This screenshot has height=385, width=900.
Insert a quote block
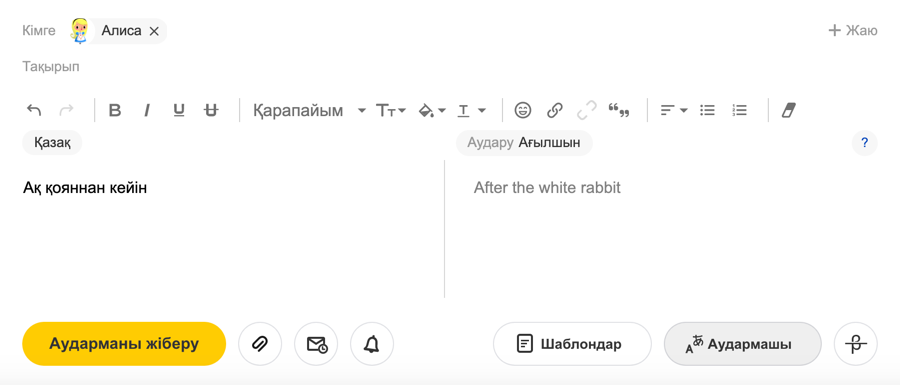[x=619, y=110]
